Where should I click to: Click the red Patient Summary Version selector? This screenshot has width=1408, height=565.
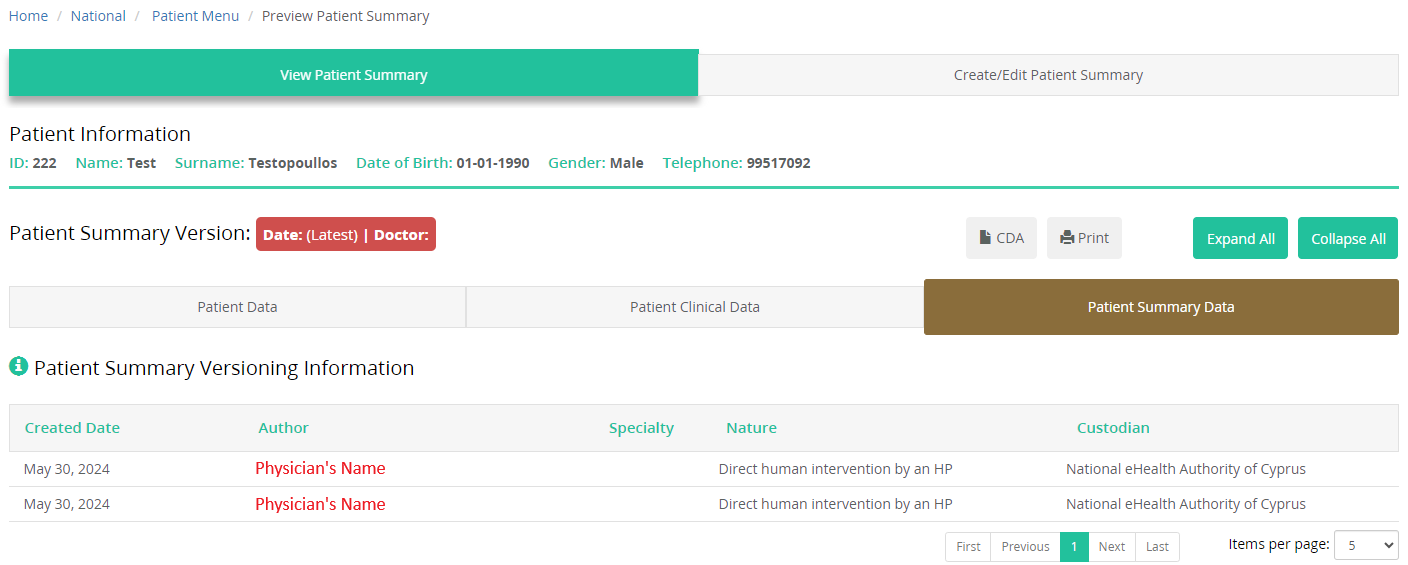point(345,235)
